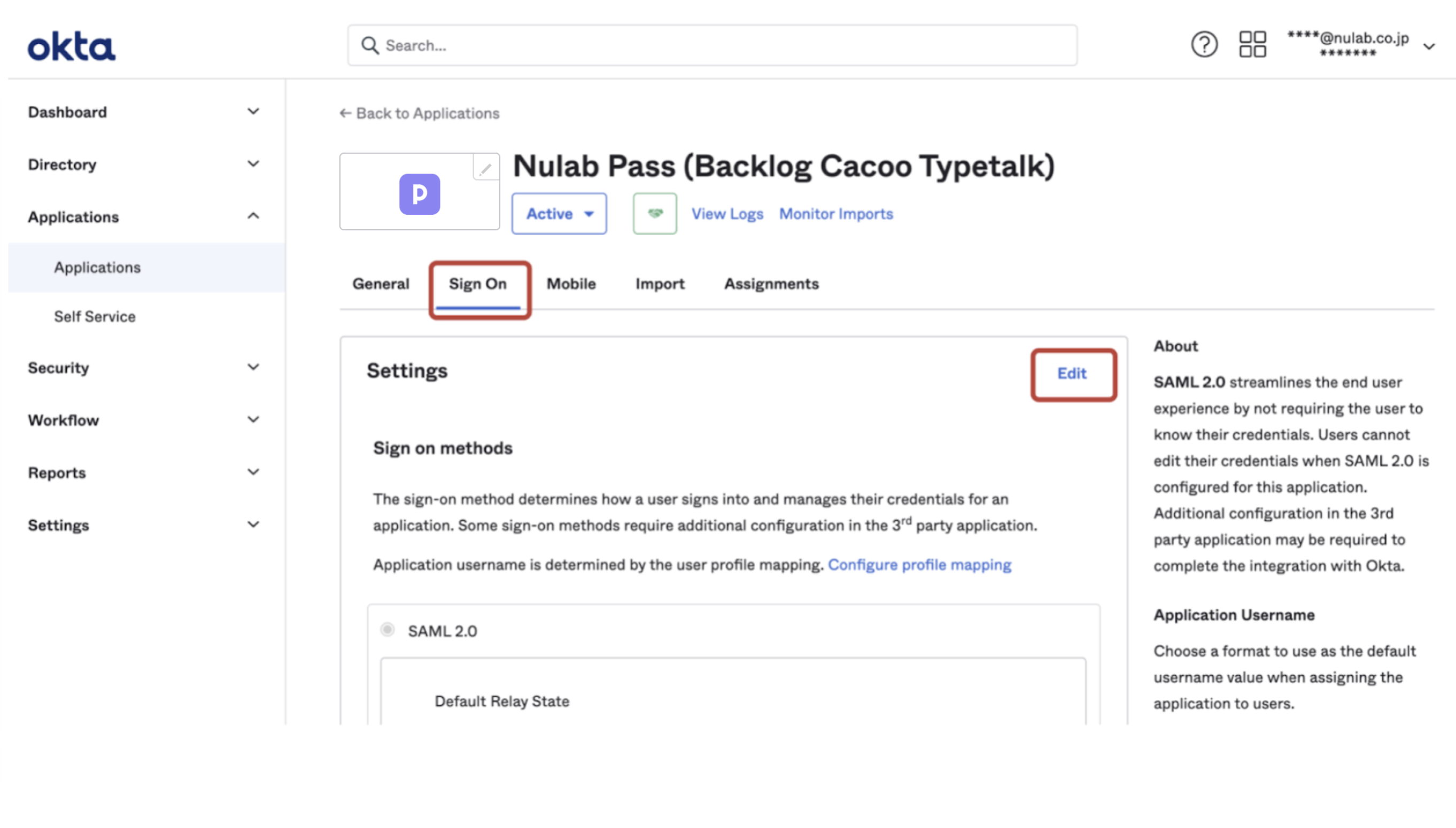The height and width of the screenshot is (828, 1456).
Task: Open the Active status dropdown
Action: point(559,214)
